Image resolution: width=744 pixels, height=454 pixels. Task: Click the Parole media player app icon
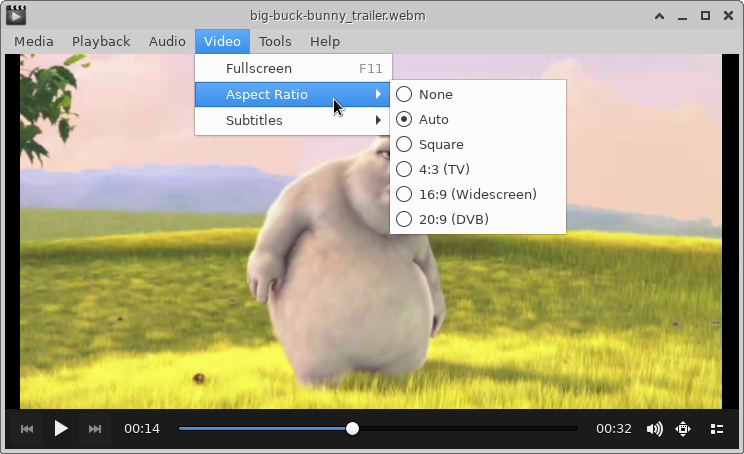(16, 15)
